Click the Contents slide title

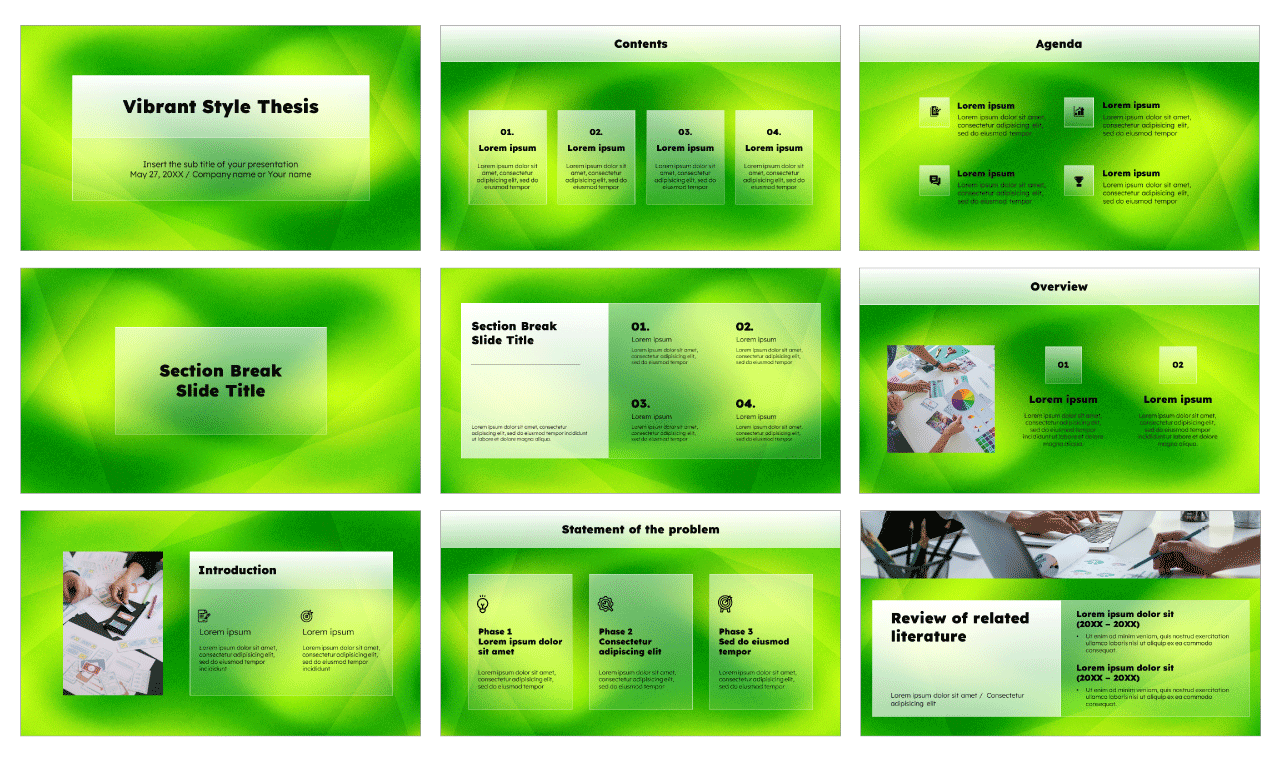click(x=640, y=44)
